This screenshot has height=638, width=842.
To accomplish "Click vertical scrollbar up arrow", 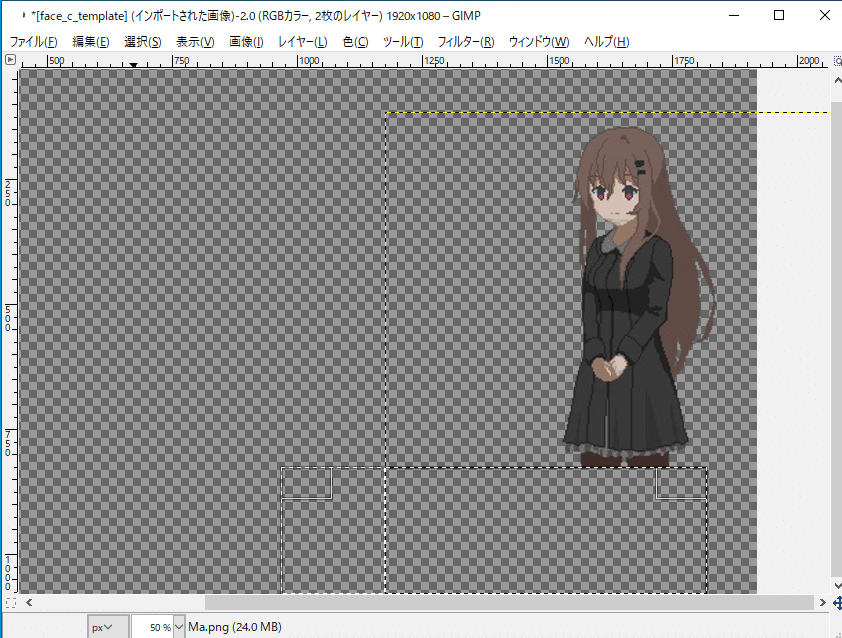I will (837, 81).
